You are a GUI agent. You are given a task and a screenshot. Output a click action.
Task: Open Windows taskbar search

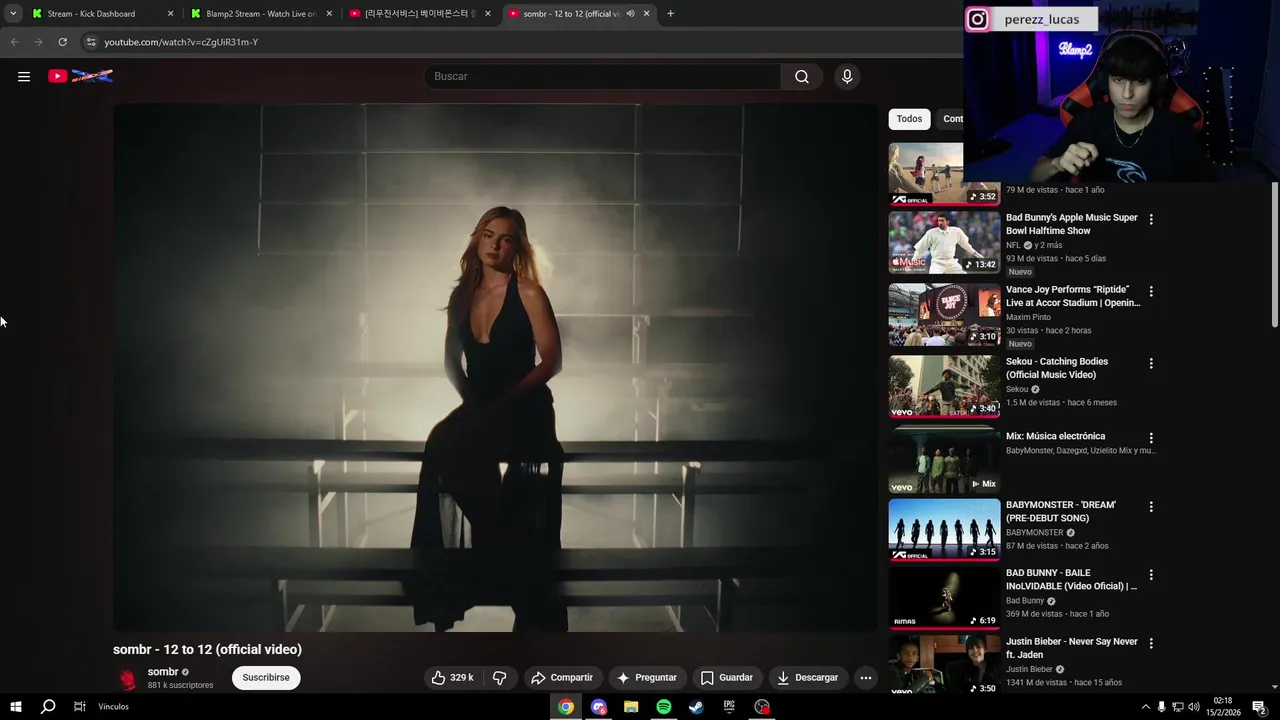pos(48,706)
